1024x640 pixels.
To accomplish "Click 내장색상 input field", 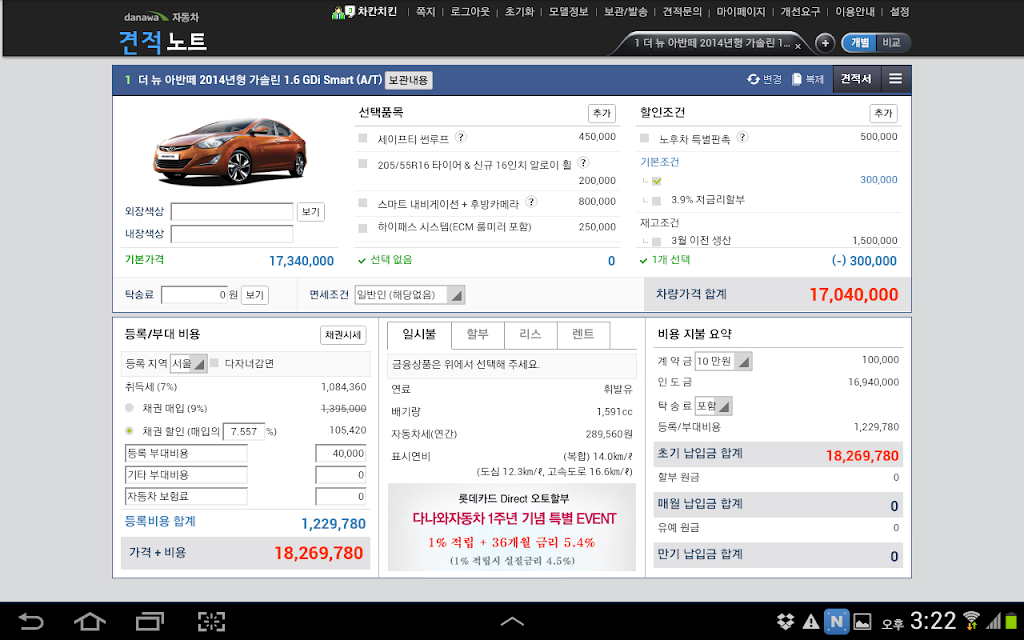I will coord(232,234).
